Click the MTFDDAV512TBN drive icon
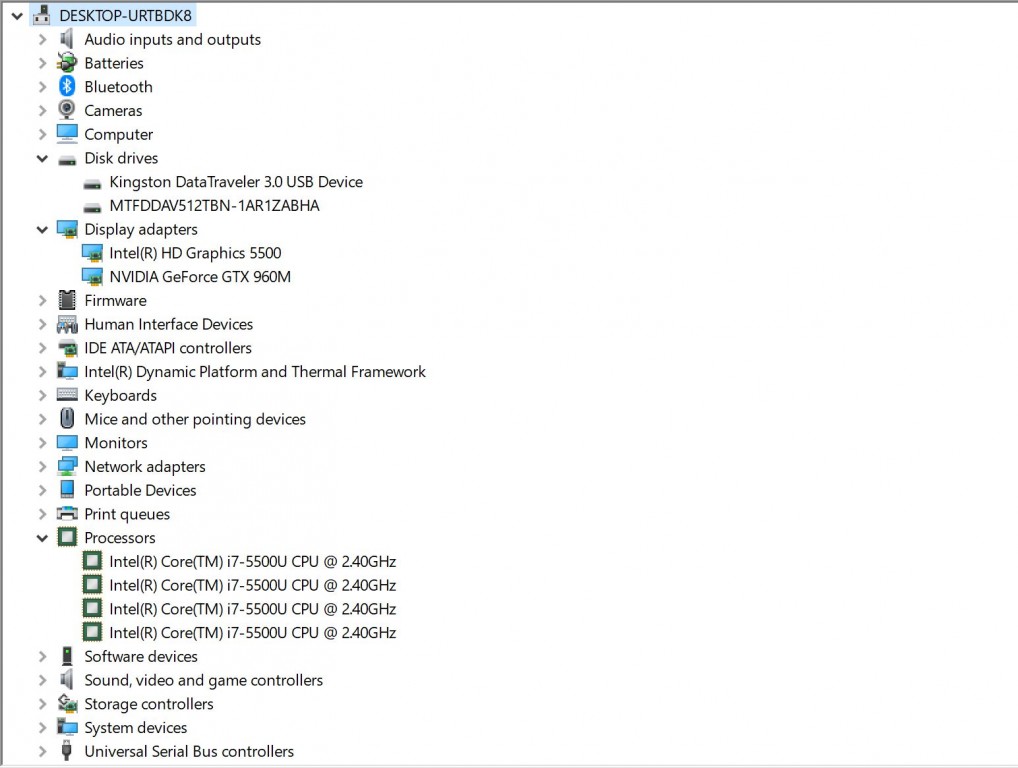 pos(92,208)
